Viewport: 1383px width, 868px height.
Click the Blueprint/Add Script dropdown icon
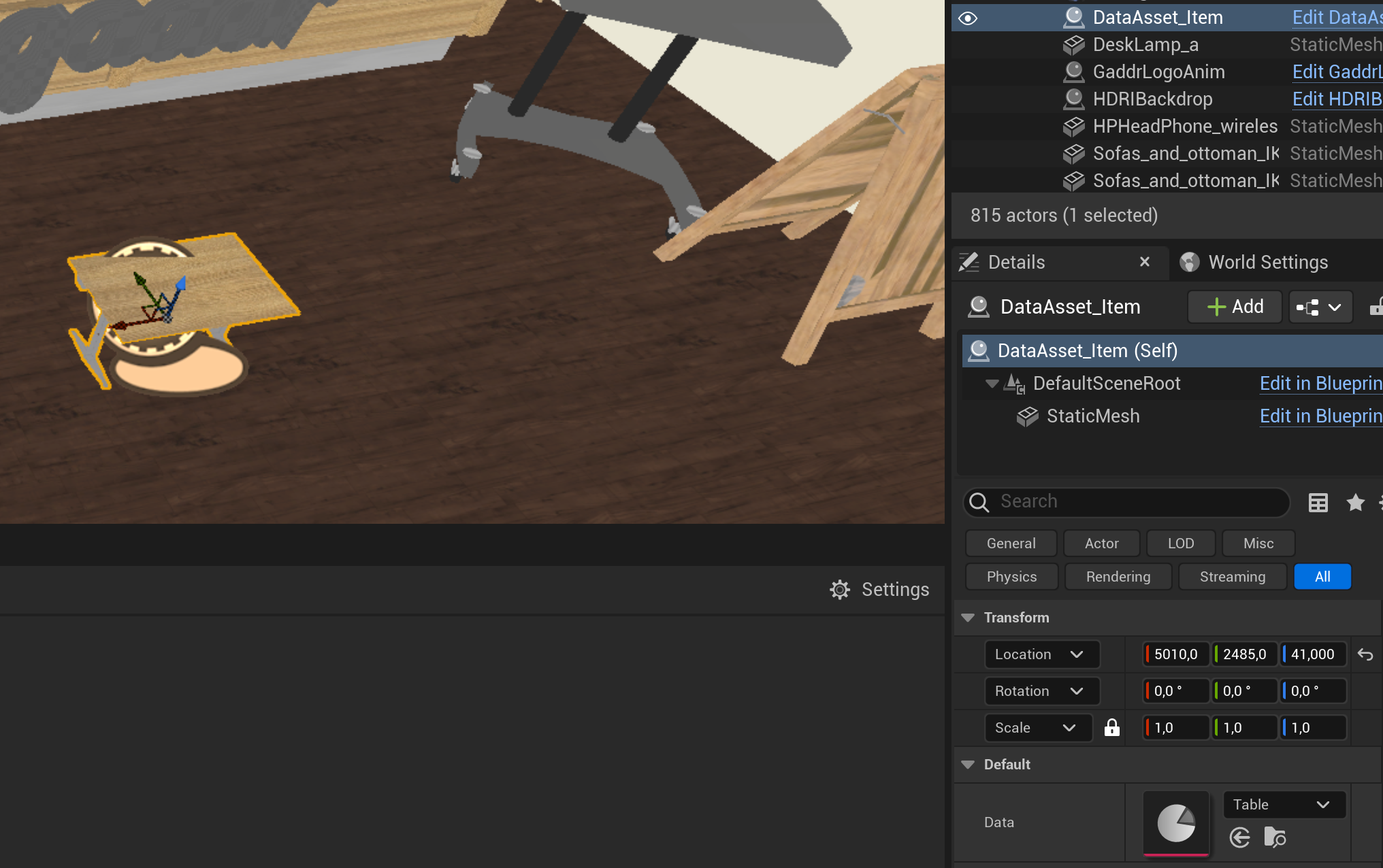click(1320, 307)
